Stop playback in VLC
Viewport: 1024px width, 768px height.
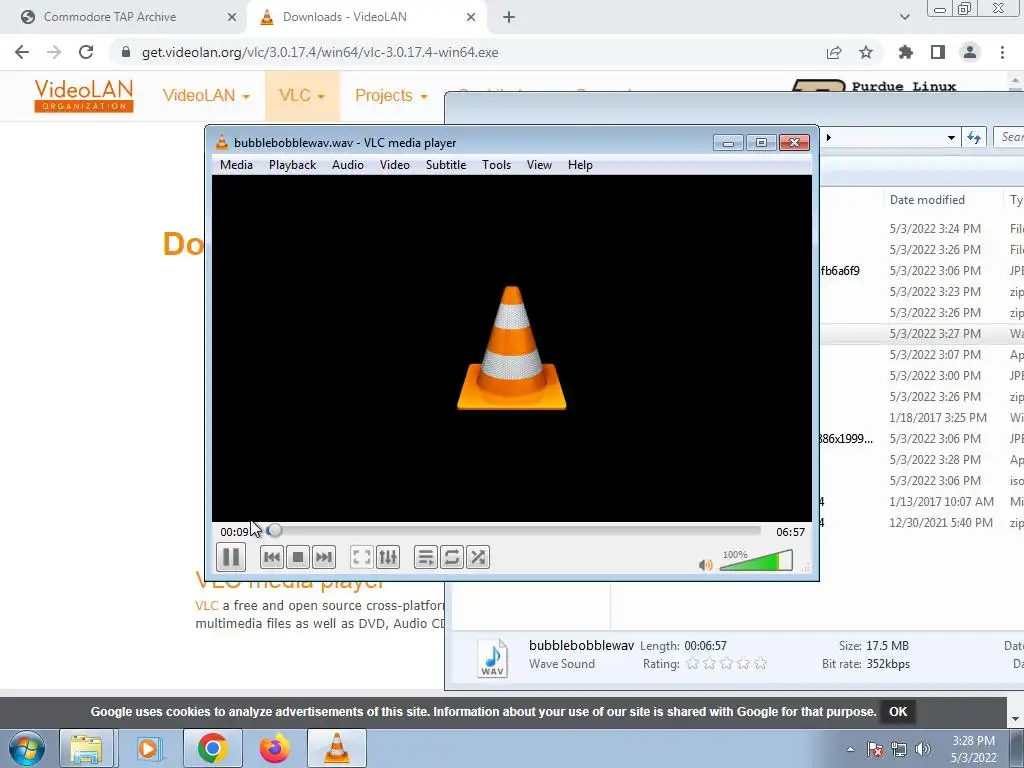point(298,557)
